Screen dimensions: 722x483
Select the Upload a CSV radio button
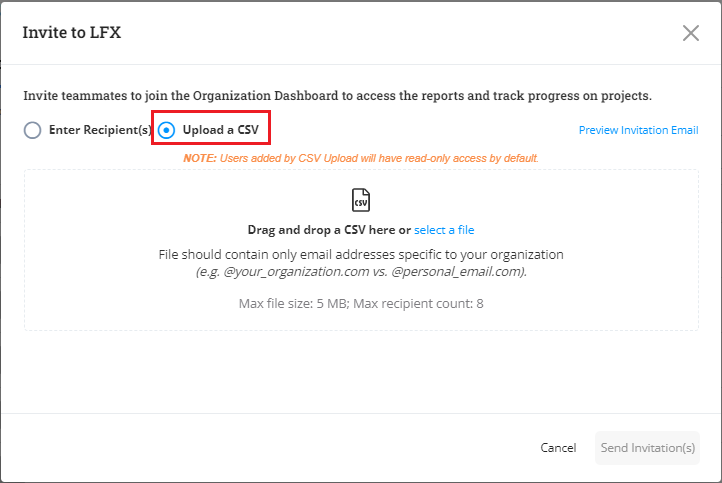point(166,130)
